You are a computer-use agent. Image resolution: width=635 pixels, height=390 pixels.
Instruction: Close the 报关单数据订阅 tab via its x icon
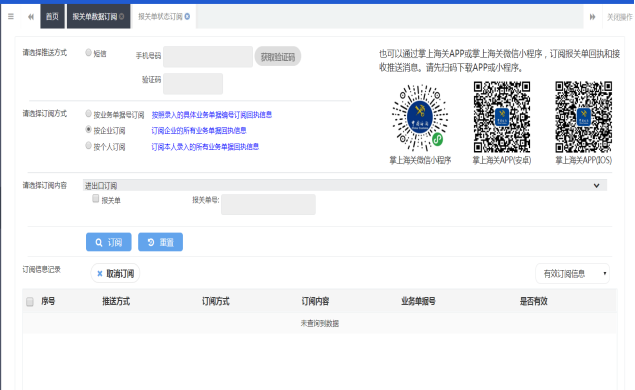(x=121, y=17)
